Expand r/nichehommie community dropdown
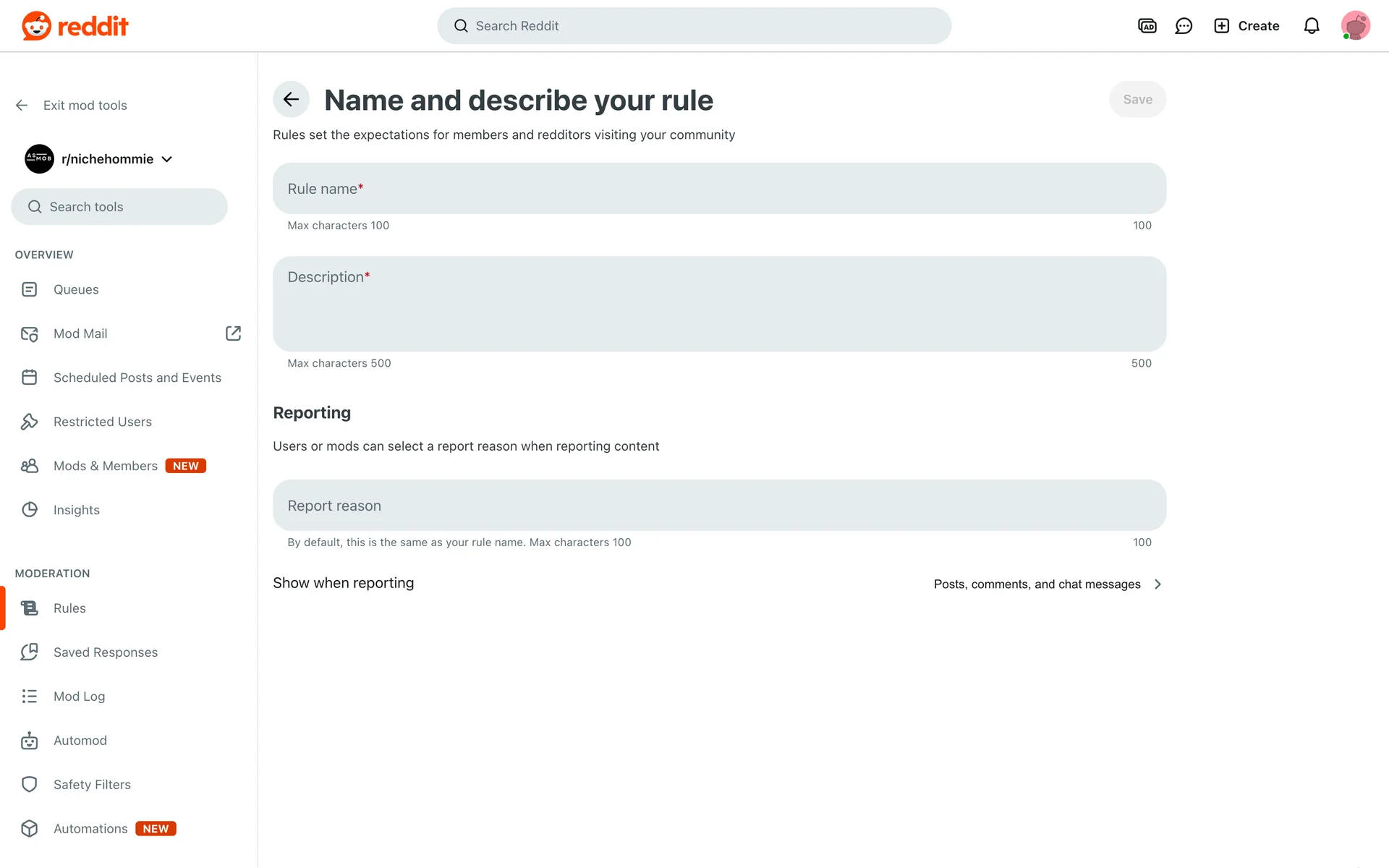 (x=167, y=159)
